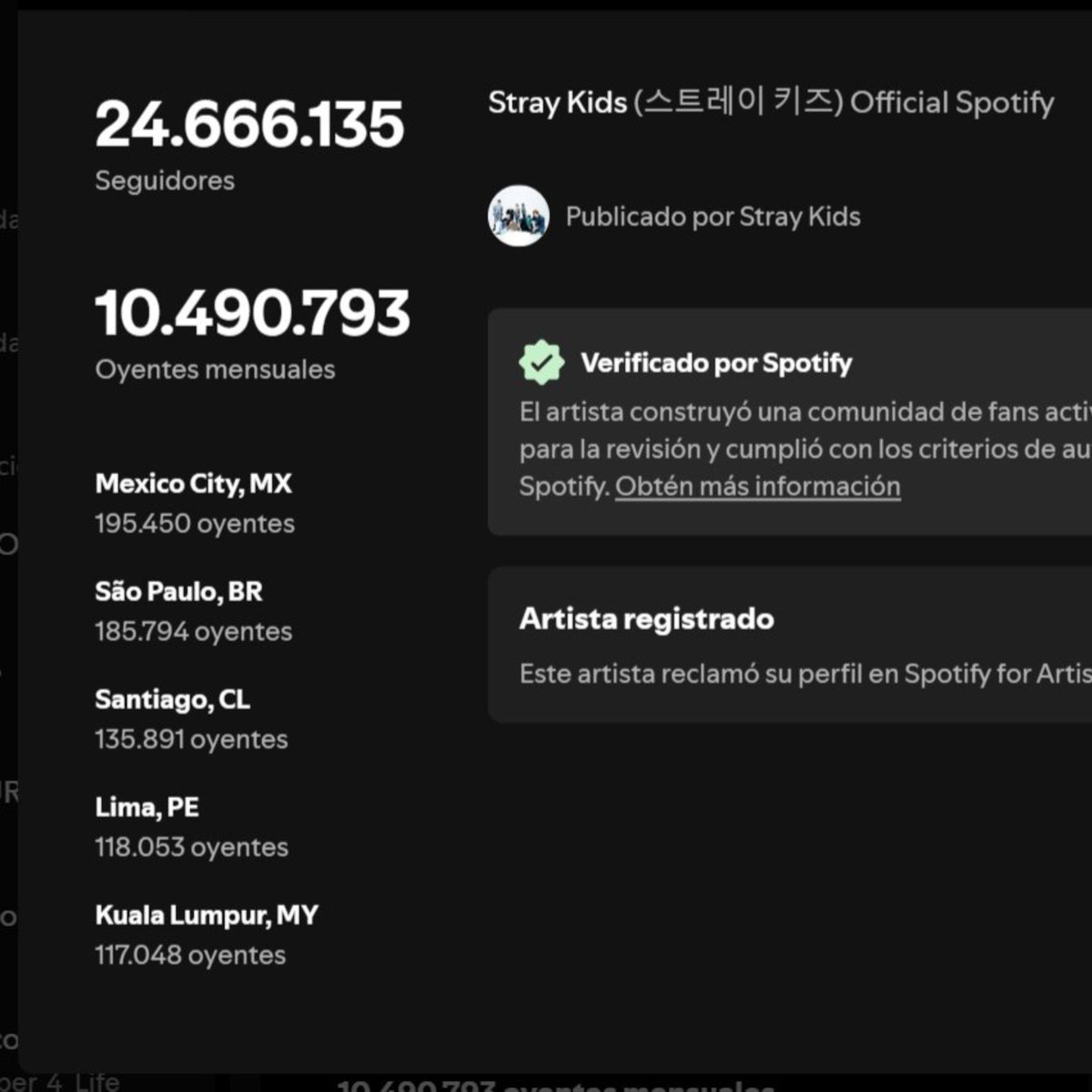Click the green verified badge icon
Viewport: 1092px width, 1092px height.
point(541,362)
